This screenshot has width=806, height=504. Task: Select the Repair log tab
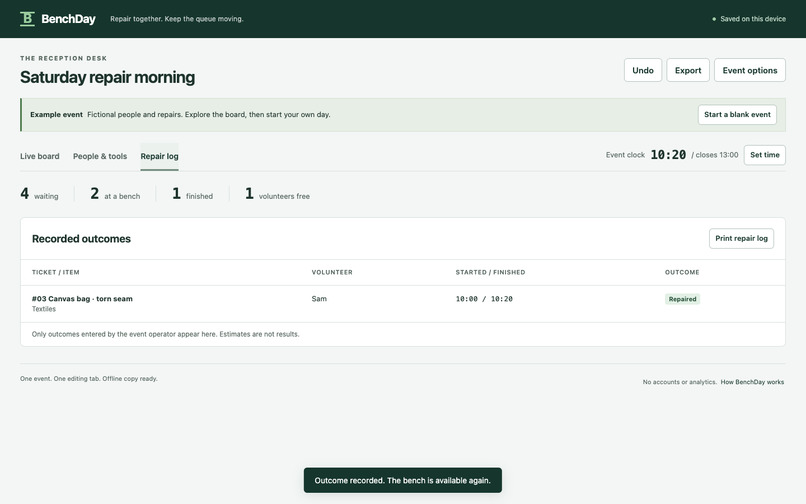tap(159, 156)
